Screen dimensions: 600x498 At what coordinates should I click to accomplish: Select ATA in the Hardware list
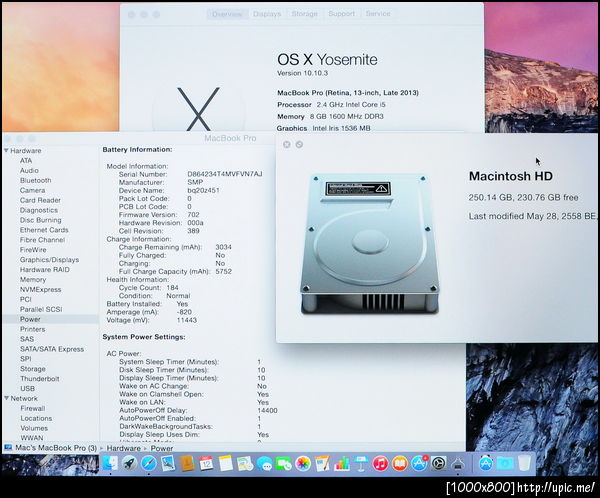click(x=26, y=160)
